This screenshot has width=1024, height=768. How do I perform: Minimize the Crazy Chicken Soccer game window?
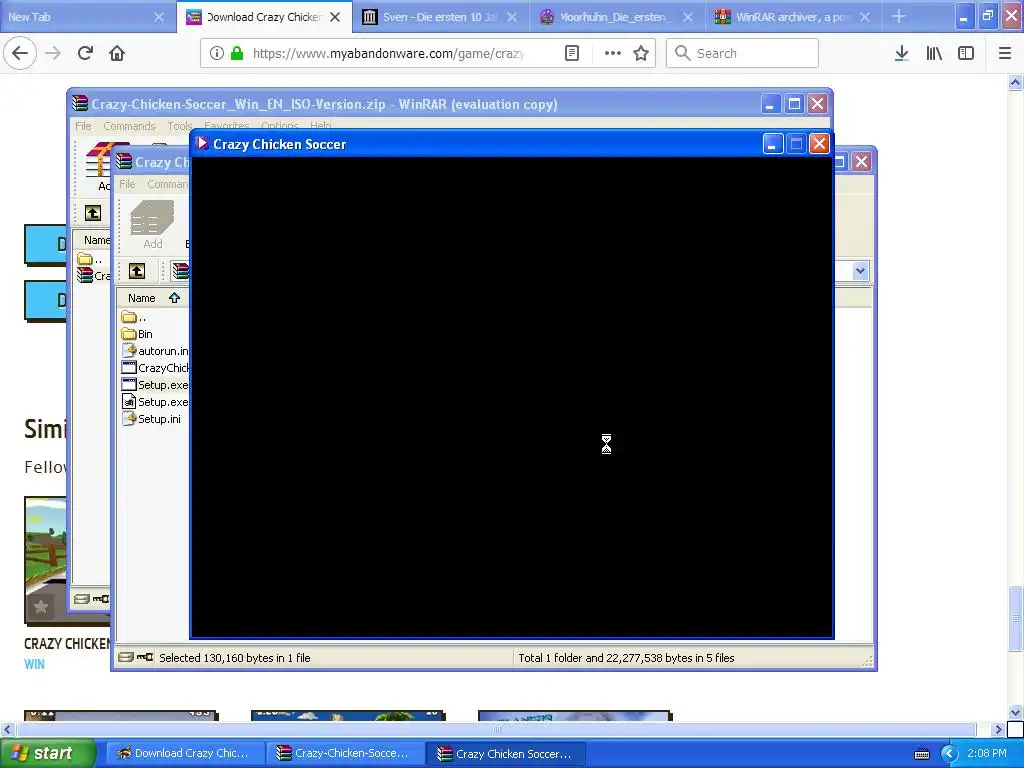click(x=773, y=144)
